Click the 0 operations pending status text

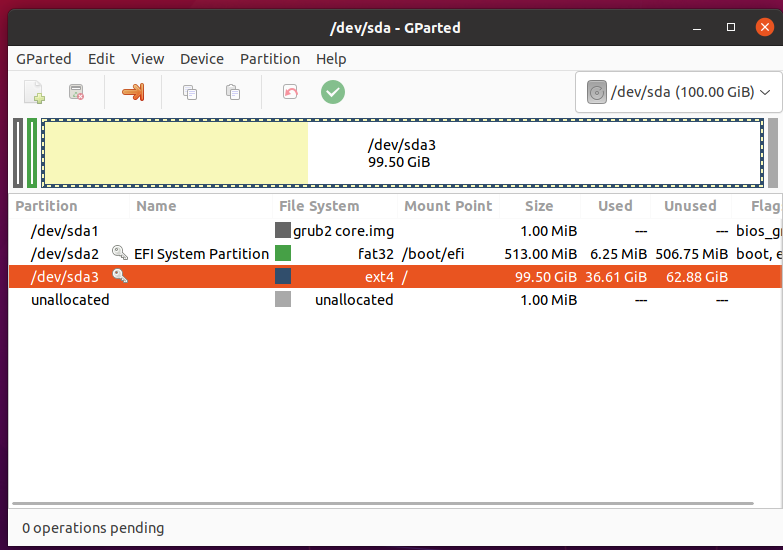point(93,528)
